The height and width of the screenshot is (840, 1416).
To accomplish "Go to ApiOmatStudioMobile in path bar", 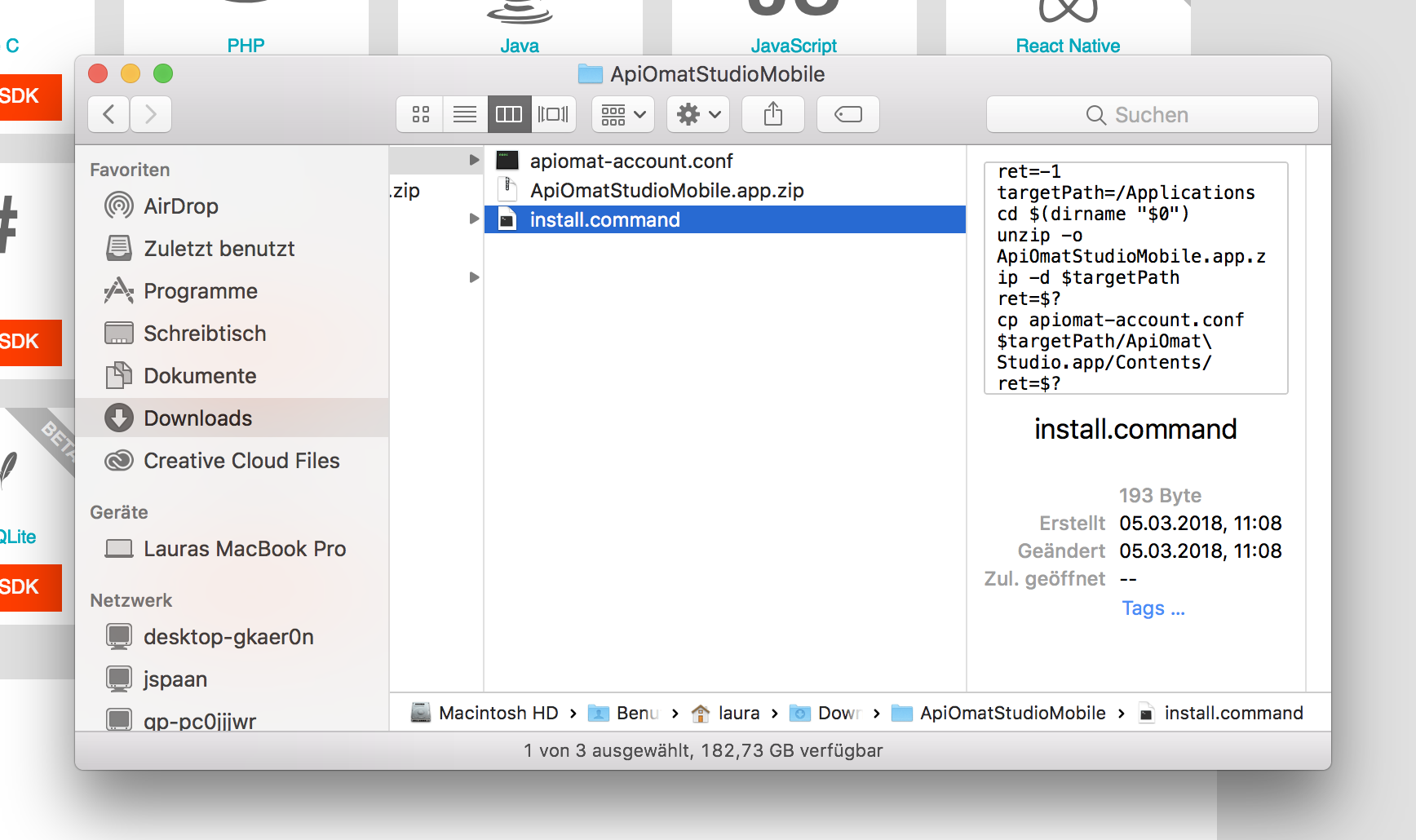I will click(x=998, y=713).
